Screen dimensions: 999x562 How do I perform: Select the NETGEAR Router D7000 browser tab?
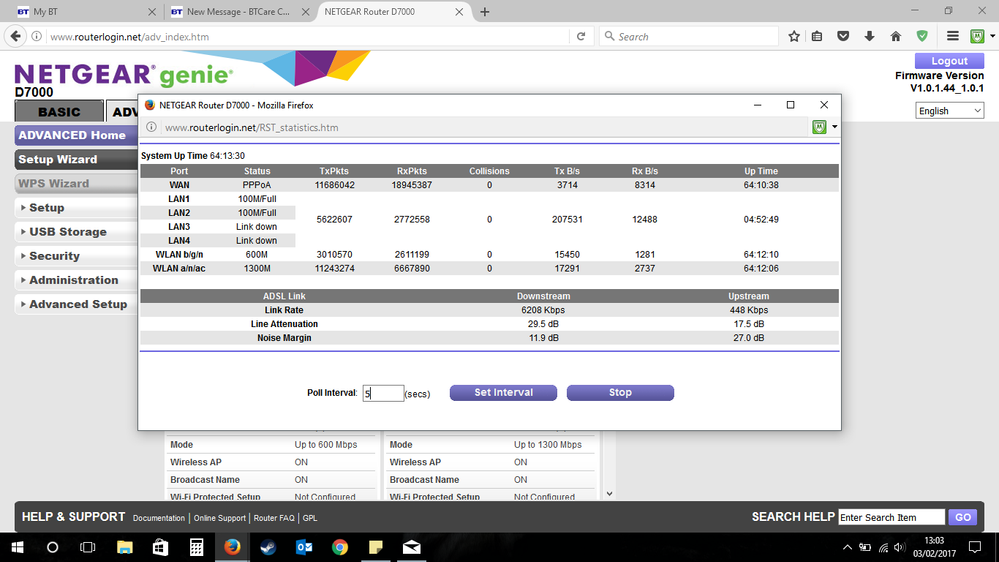[x=393, y=11]
